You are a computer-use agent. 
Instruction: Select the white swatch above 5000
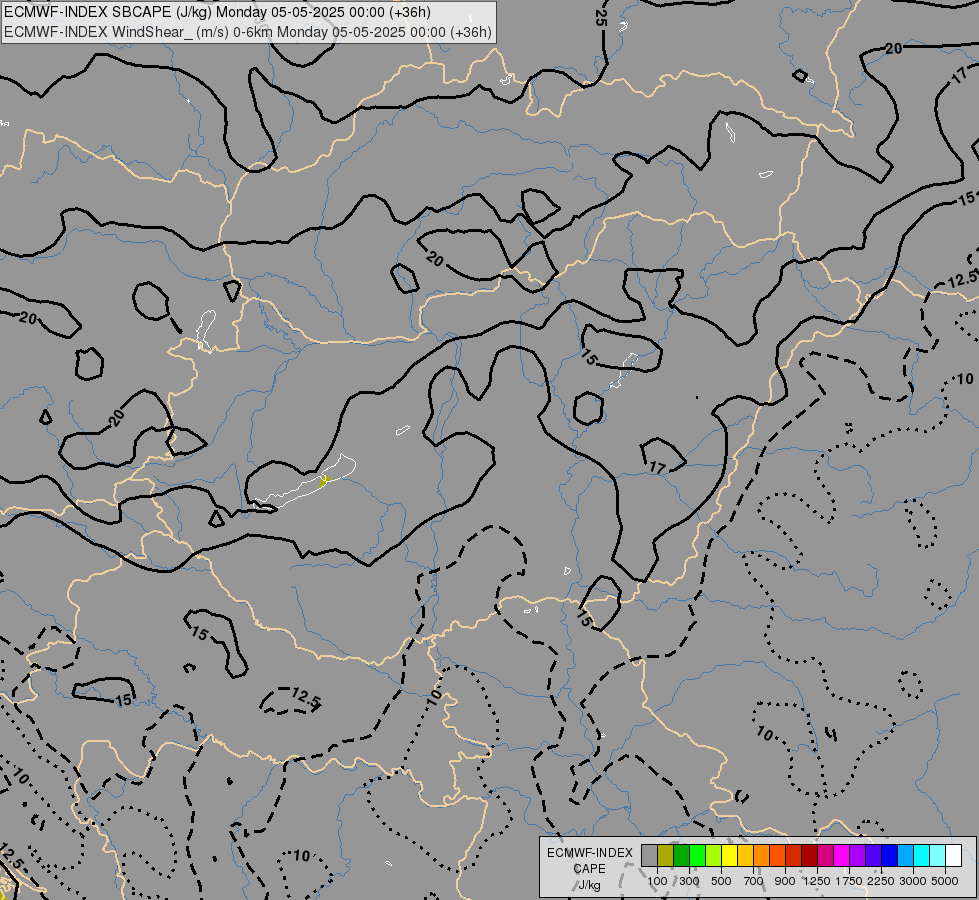point(953,856)
